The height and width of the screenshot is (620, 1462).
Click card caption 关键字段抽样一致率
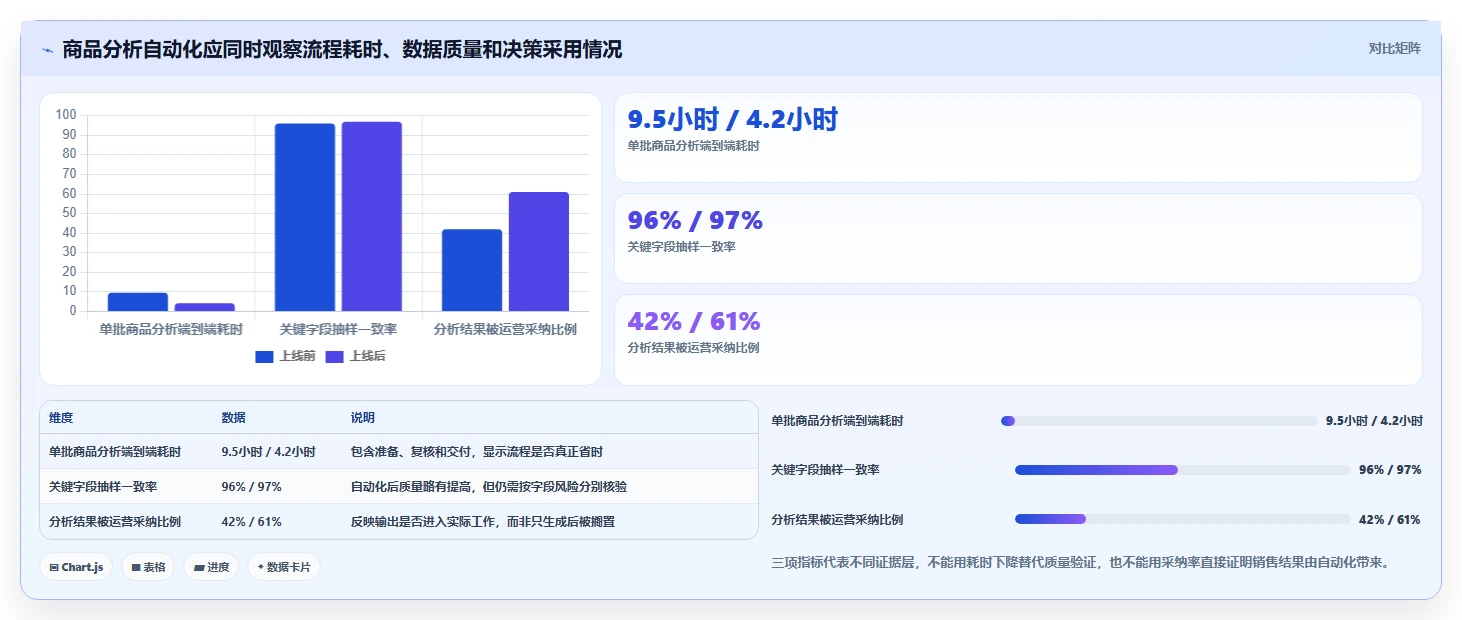[681, 247]
